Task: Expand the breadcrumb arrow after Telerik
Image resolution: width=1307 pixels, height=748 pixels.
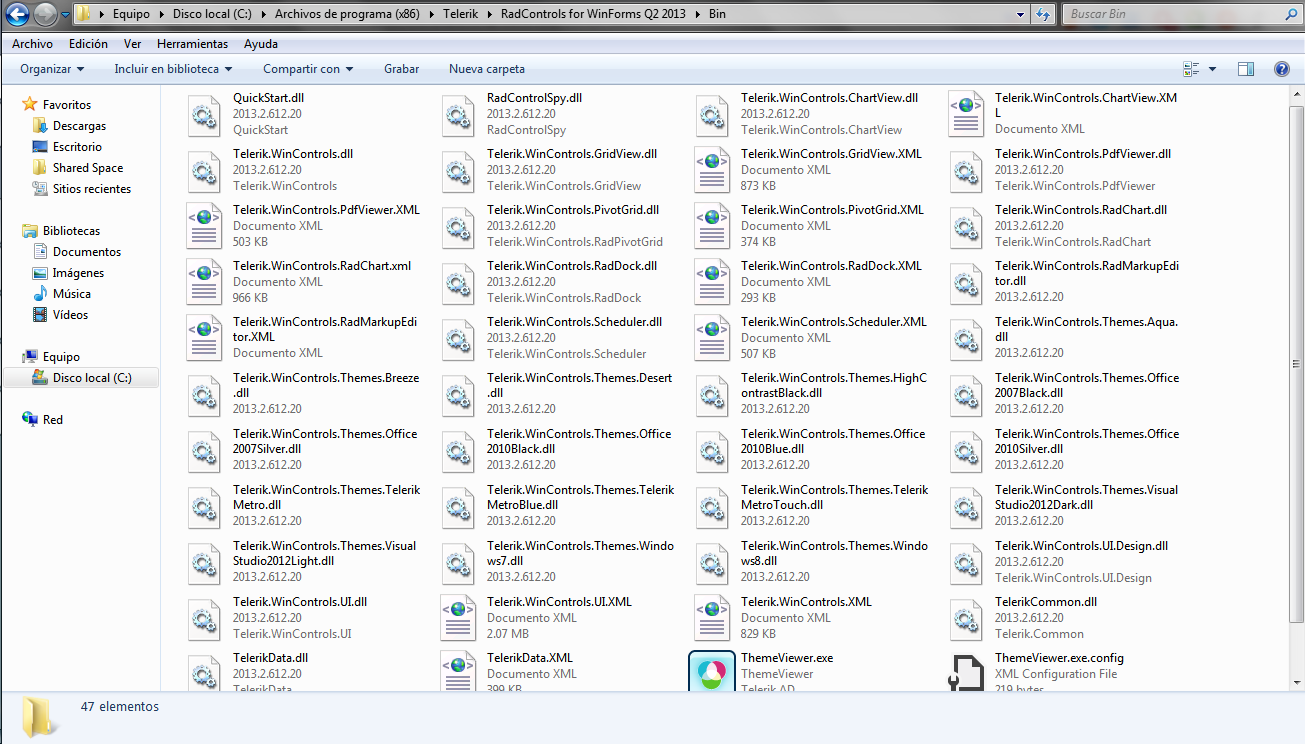Action: pyautogui.click(x=489, y=14)
